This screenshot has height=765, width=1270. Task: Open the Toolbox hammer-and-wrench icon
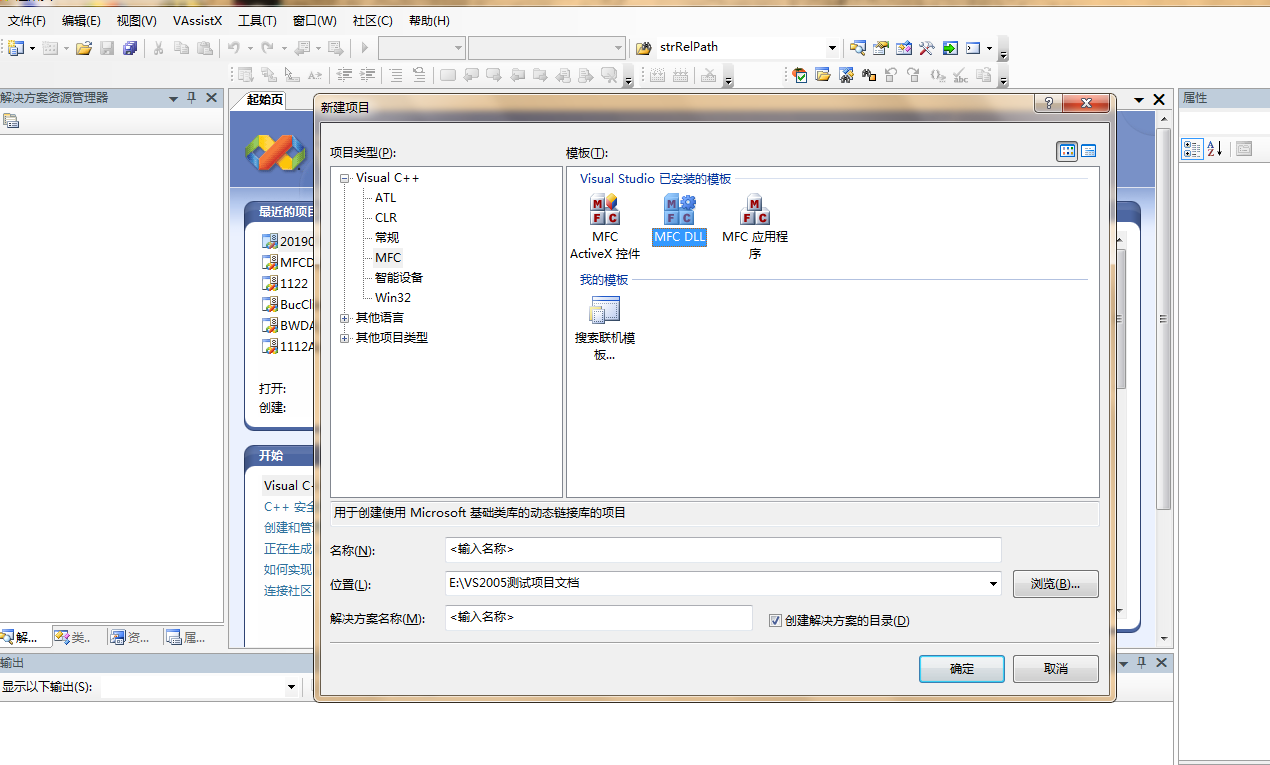pos(926,48)
